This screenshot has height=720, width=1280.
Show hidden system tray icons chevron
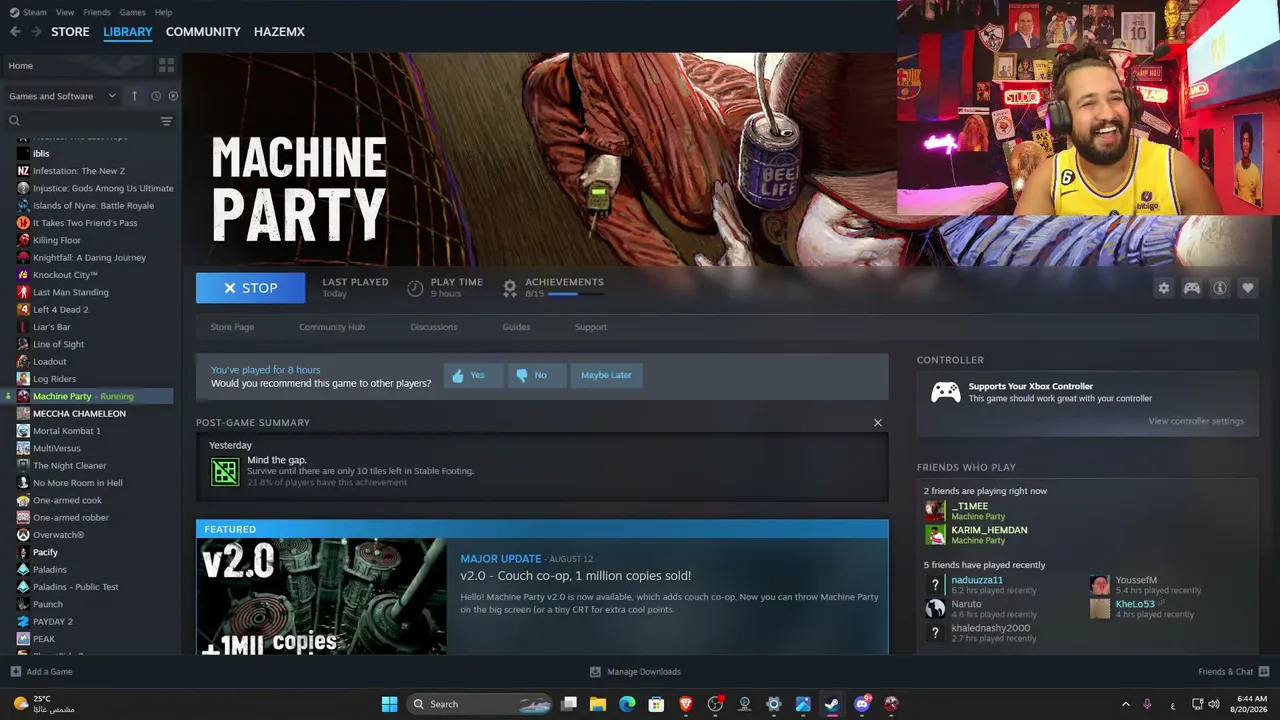(x=1125, y=704)
